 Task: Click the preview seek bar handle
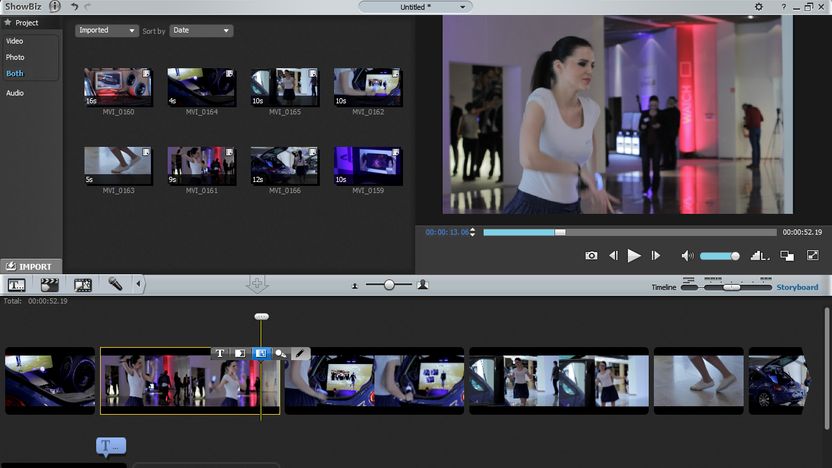(560, 232)
